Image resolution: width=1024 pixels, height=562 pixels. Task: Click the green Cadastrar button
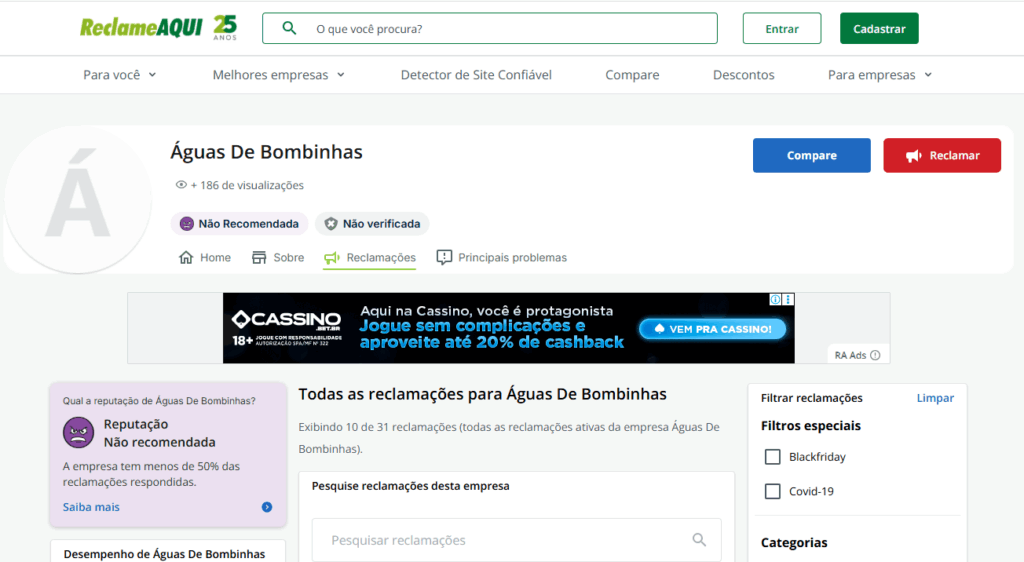point(879,28)
